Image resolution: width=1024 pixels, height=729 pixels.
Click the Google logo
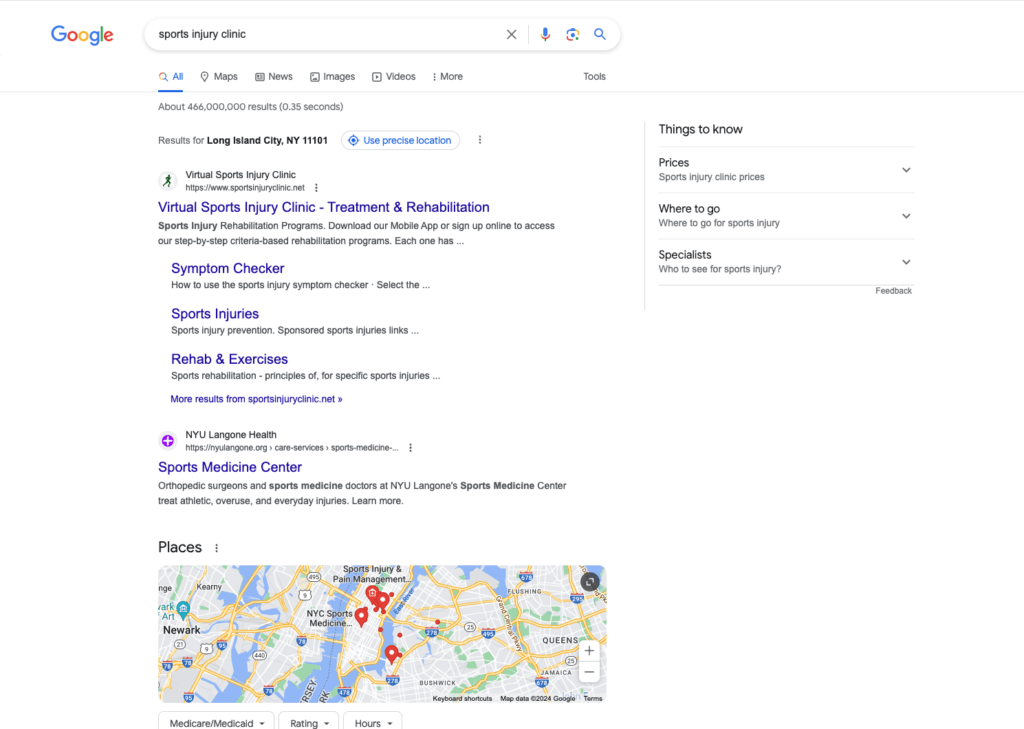pos(82,35)
